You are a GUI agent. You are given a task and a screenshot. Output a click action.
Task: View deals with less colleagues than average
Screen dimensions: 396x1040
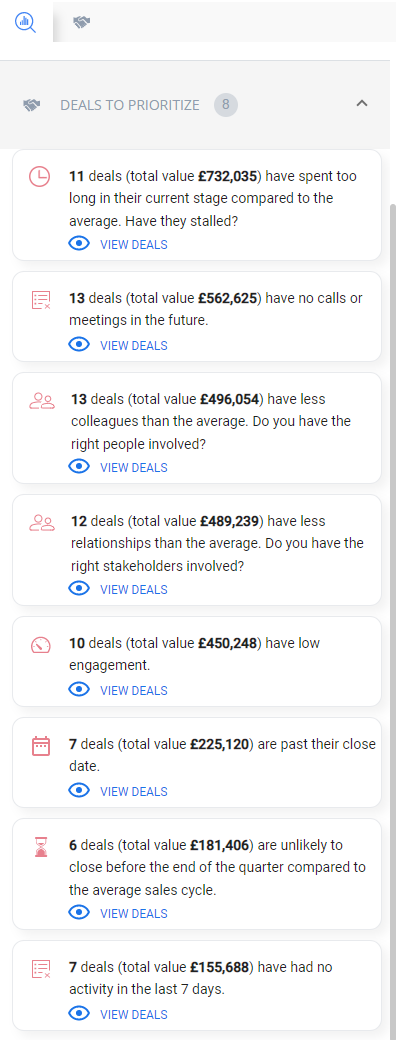[133, 468]
